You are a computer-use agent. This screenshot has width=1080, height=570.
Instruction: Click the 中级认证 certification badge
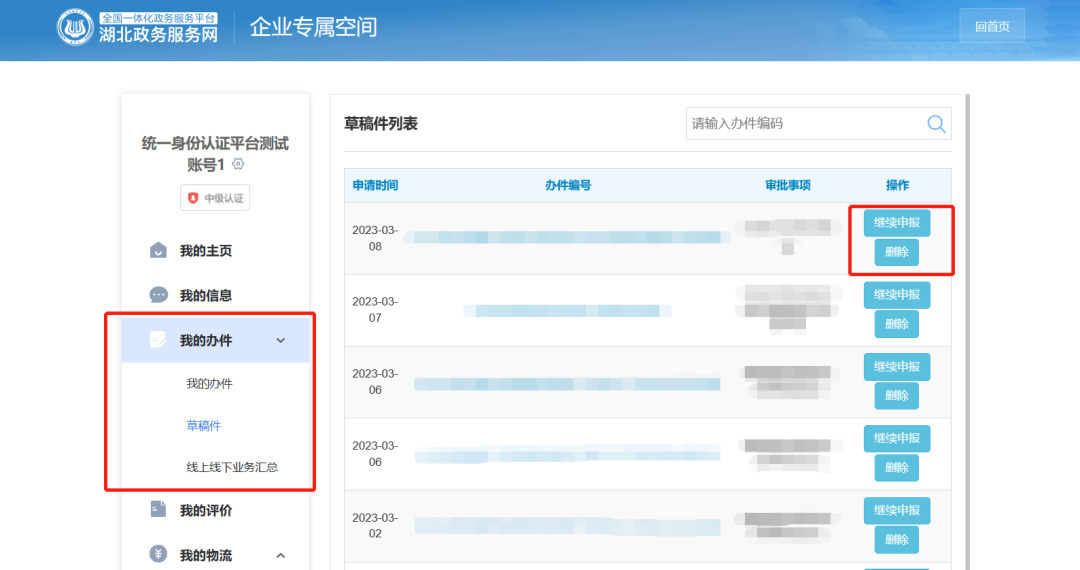[215, 198]
